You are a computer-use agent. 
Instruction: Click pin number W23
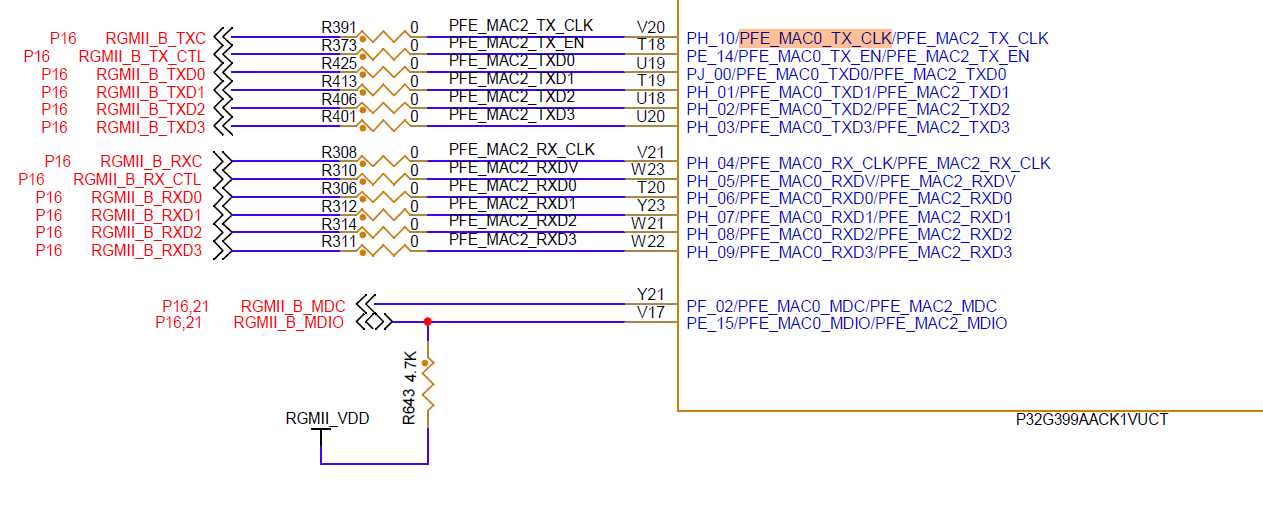point(648,170)
